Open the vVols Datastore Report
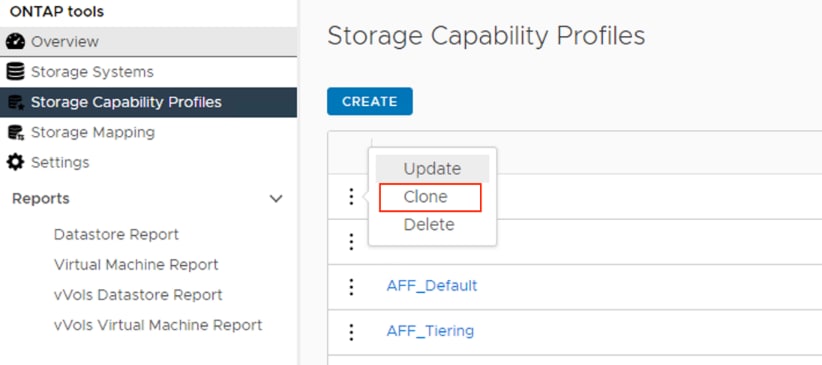 pos(138,295)
